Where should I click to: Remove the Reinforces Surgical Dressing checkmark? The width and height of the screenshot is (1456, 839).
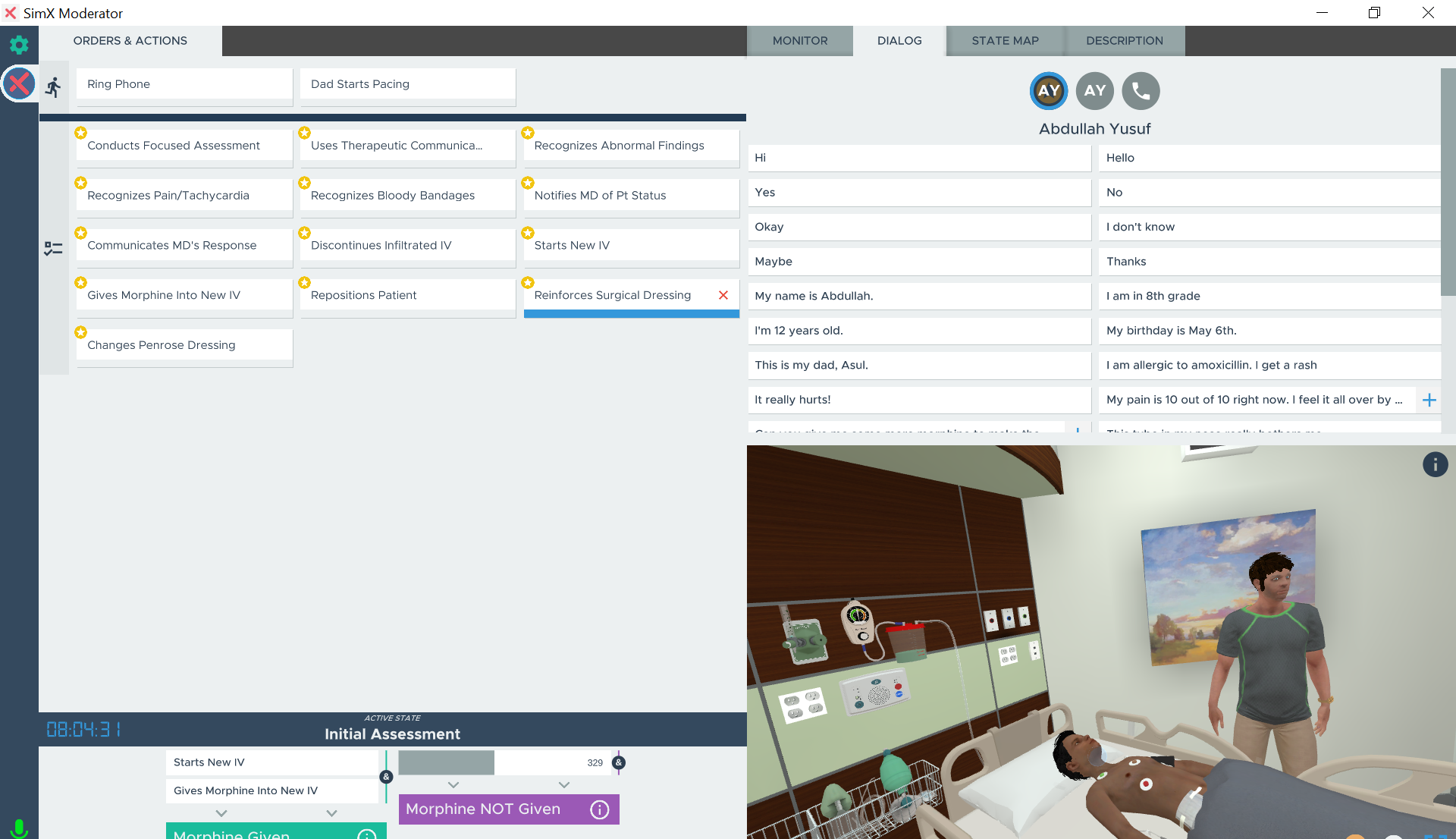723,295
